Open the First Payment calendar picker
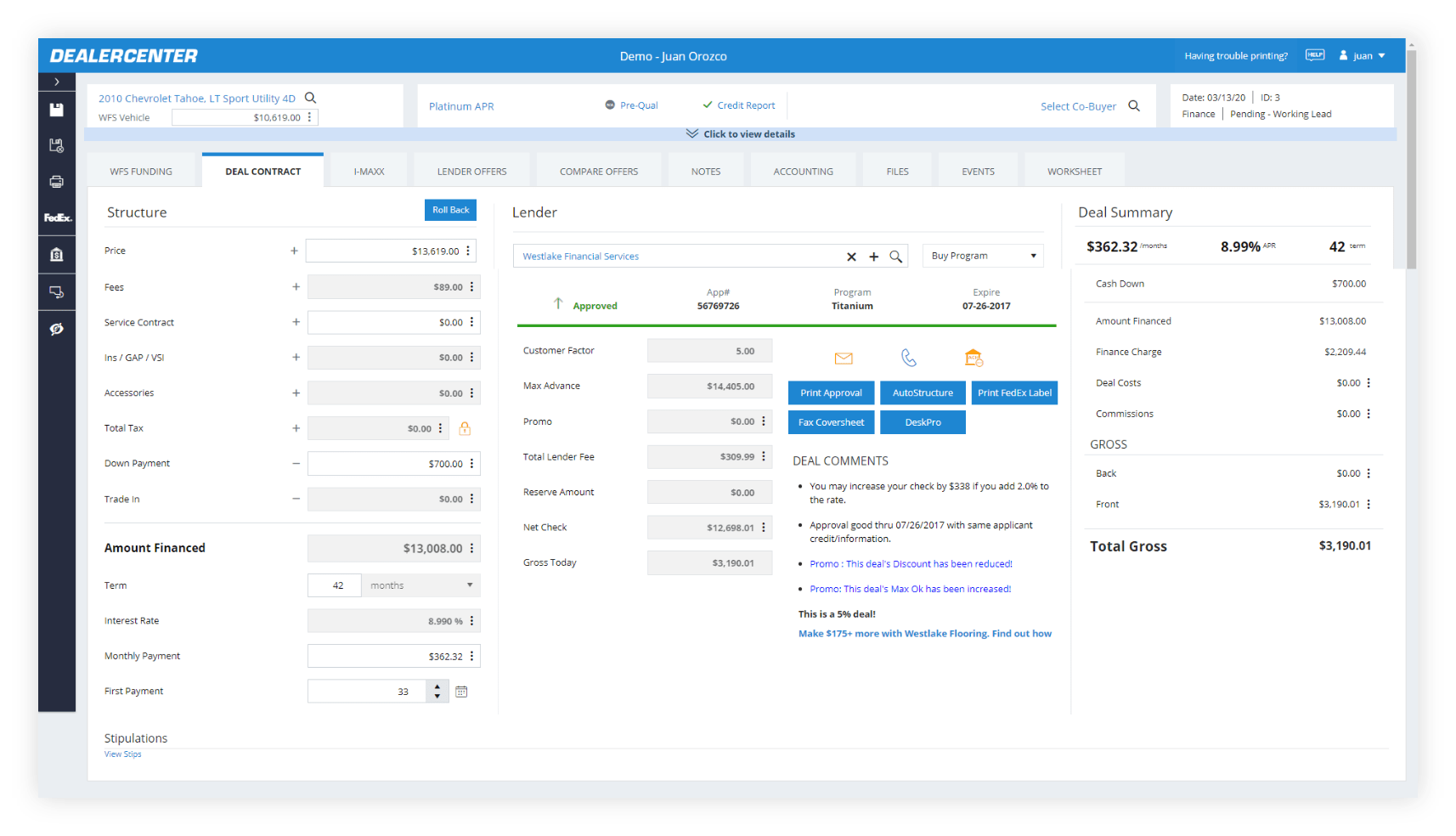This screenshot has height=836, width=1456. pos(461,692)
